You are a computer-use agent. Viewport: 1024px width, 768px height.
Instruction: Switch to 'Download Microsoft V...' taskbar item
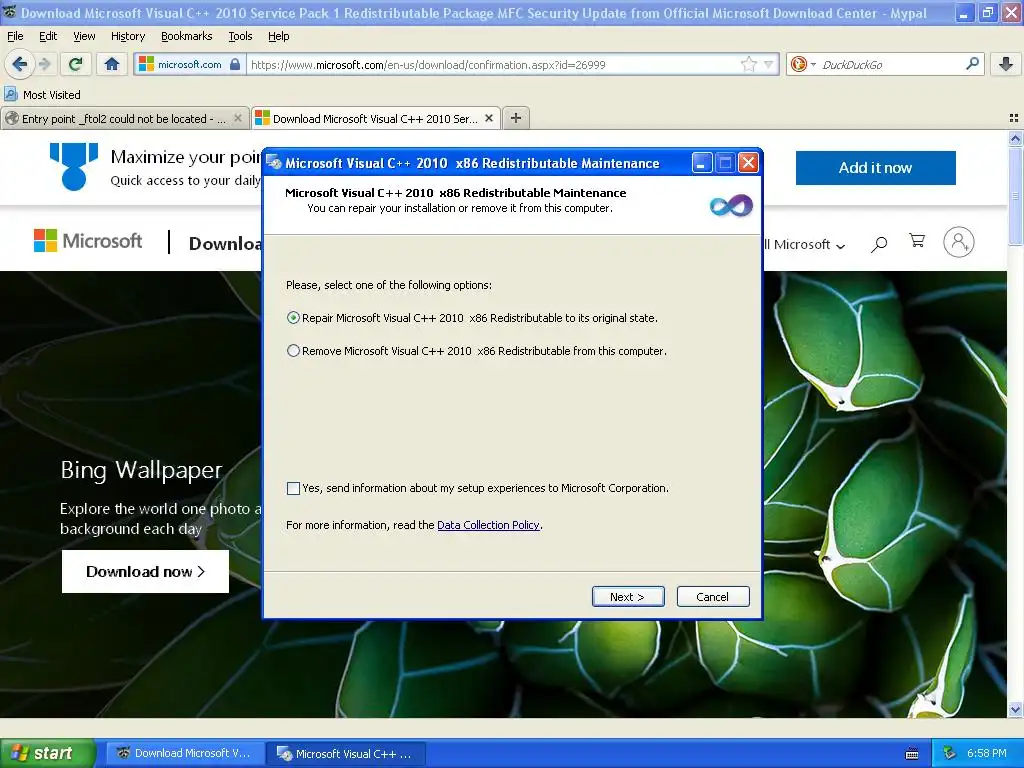(x=186, y=754)
